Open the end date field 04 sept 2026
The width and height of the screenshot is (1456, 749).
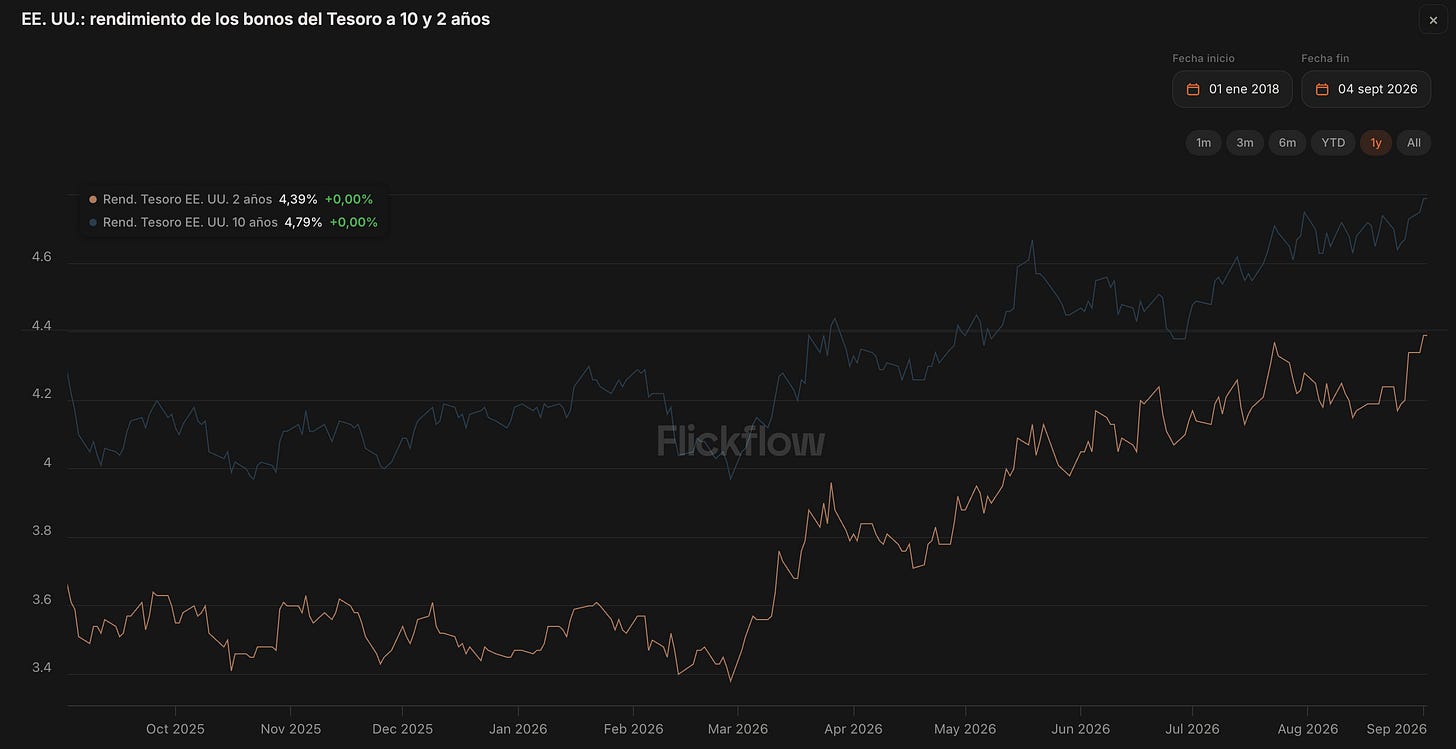click(1366, 89)
